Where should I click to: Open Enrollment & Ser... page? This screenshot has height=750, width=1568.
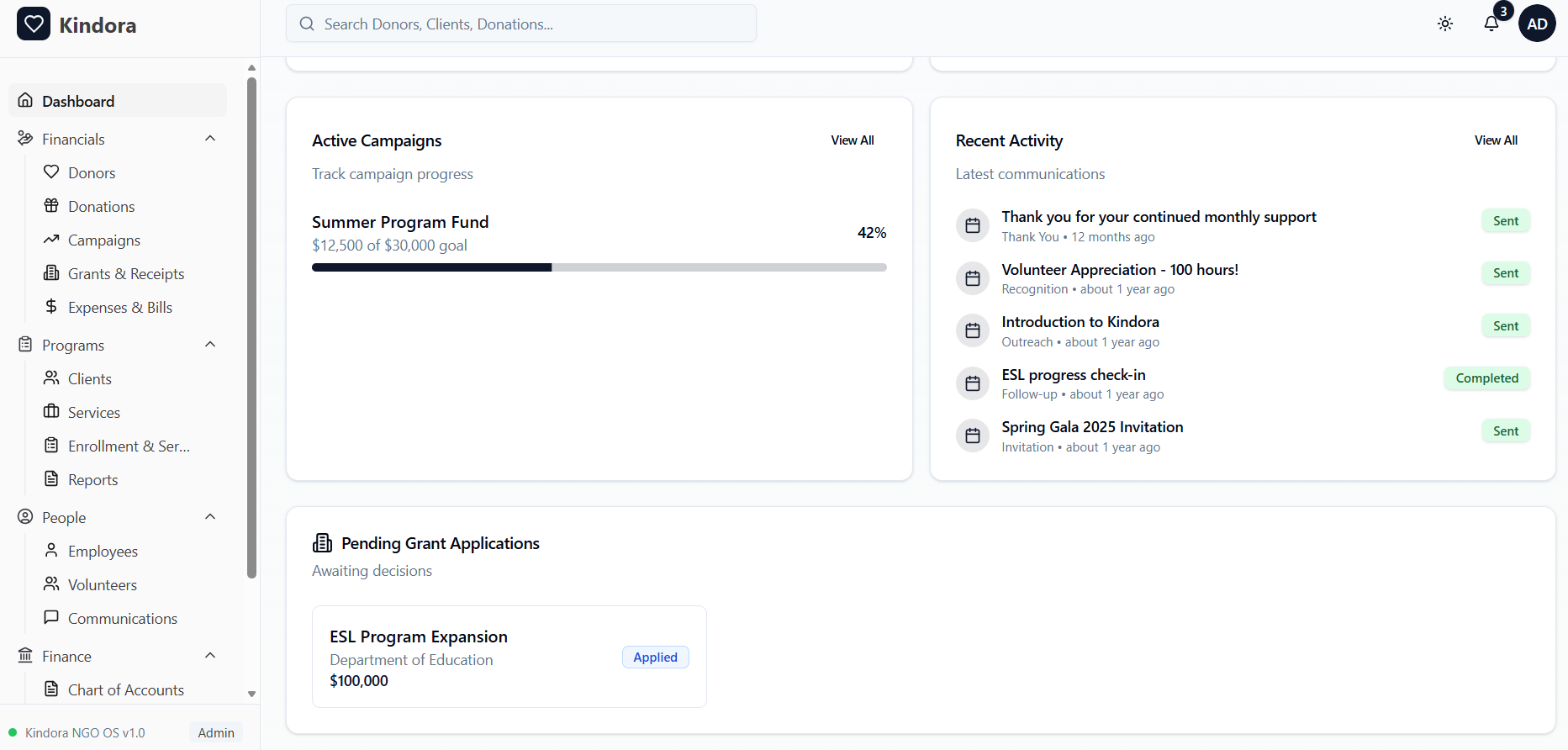point(129,446)
